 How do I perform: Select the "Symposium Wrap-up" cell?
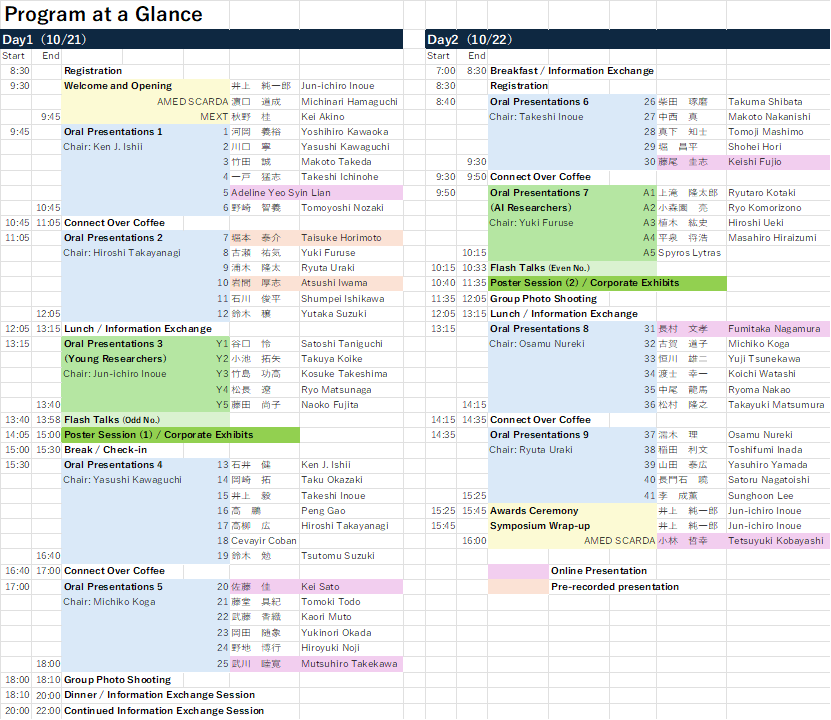click(540, 526)
